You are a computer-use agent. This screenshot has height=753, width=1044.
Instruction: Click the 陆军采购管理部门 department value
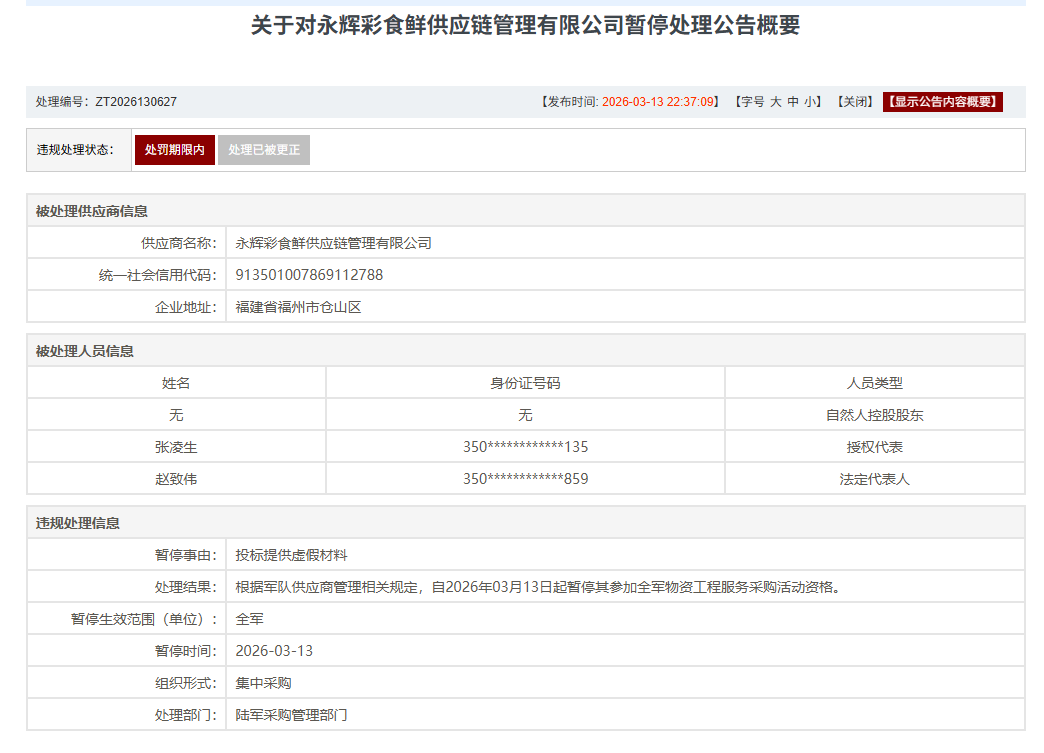coord(291,715)
